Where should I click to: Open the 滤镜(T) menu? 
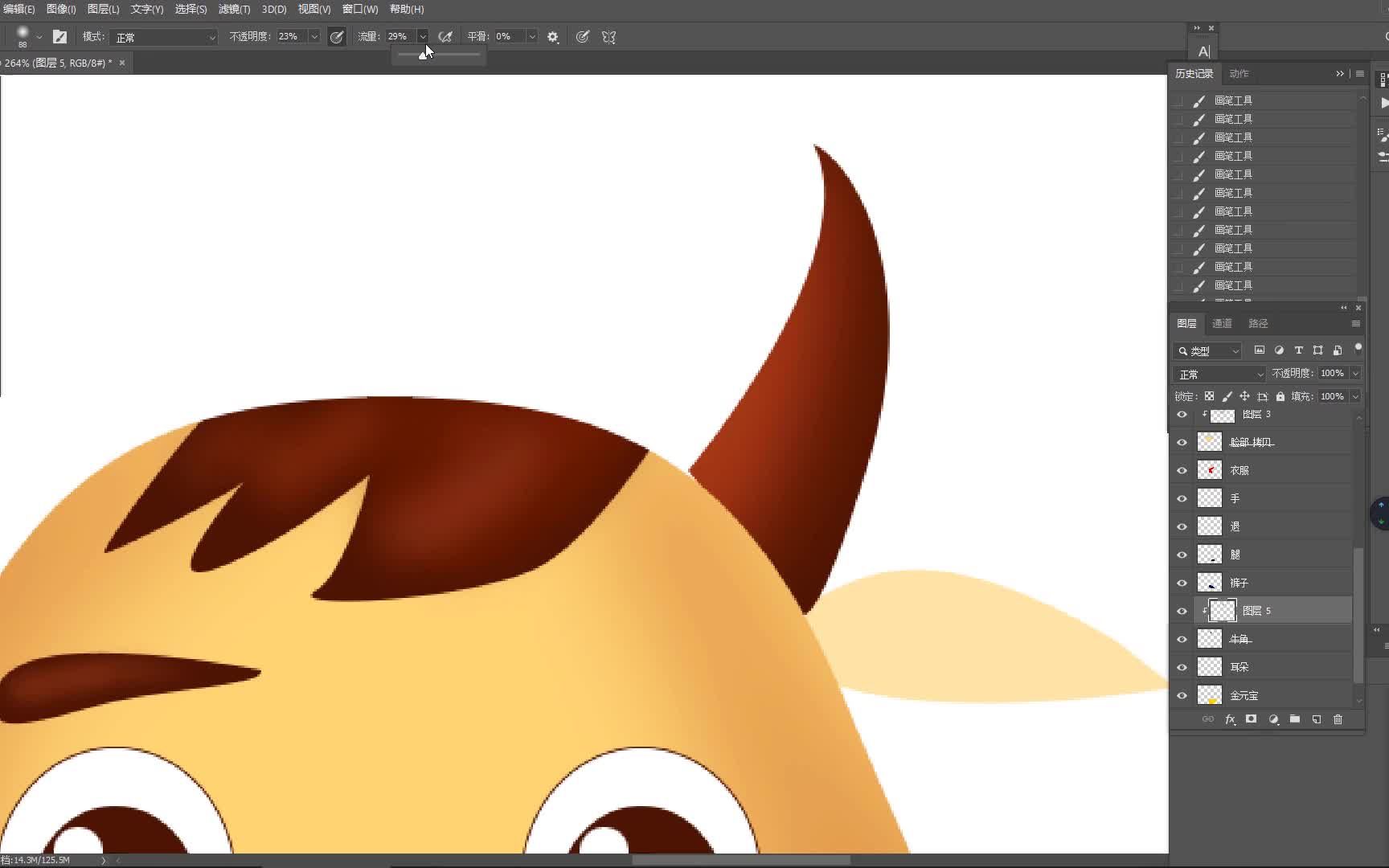pyautogui.click(x=234, y=9)
